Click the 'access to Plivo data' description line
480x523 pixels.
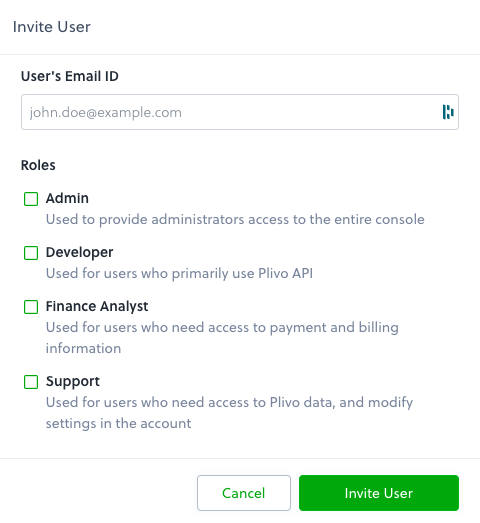(229, 403)
